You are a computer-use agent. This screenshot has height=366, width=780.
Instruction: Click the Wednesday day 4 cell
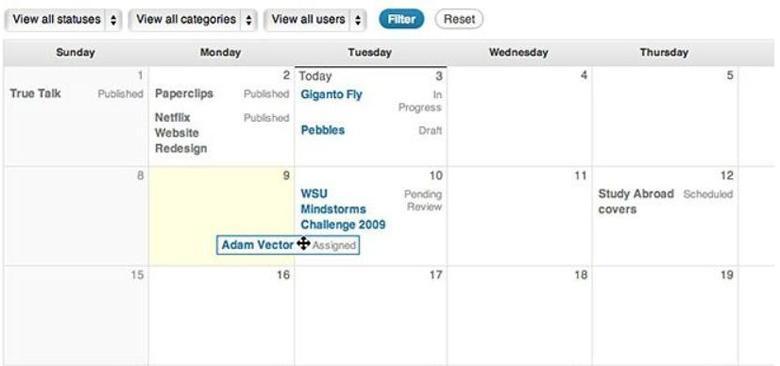519,116
